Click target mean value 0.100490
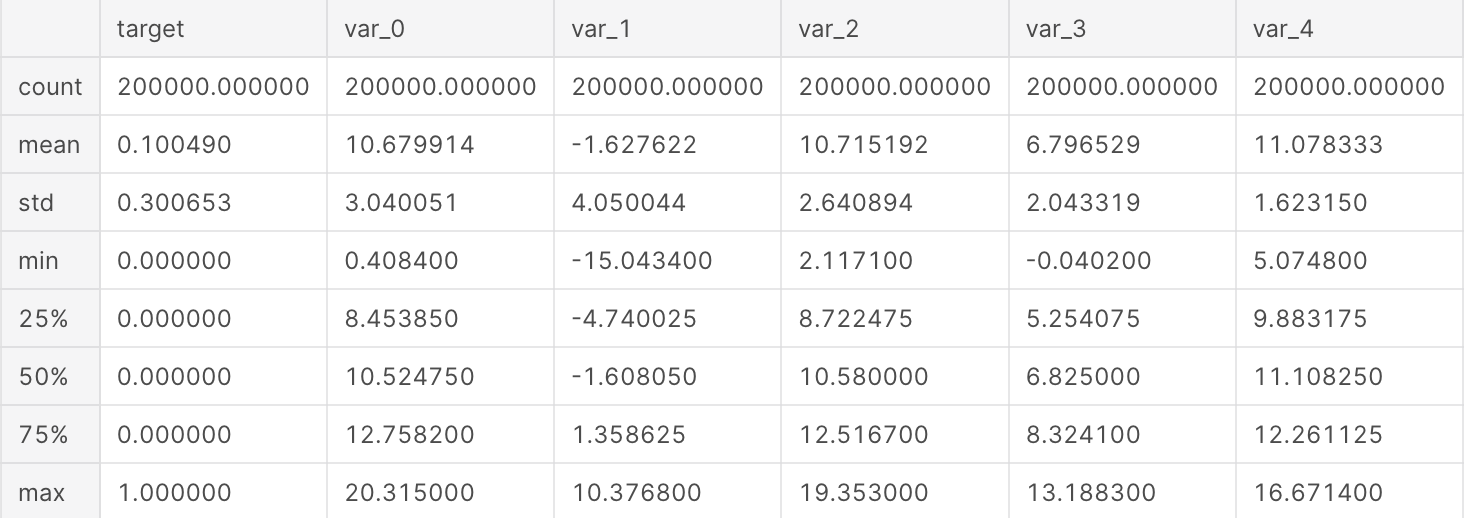Image resolution: width=1464 pixels, height=518 pixels. coord(174,145)
